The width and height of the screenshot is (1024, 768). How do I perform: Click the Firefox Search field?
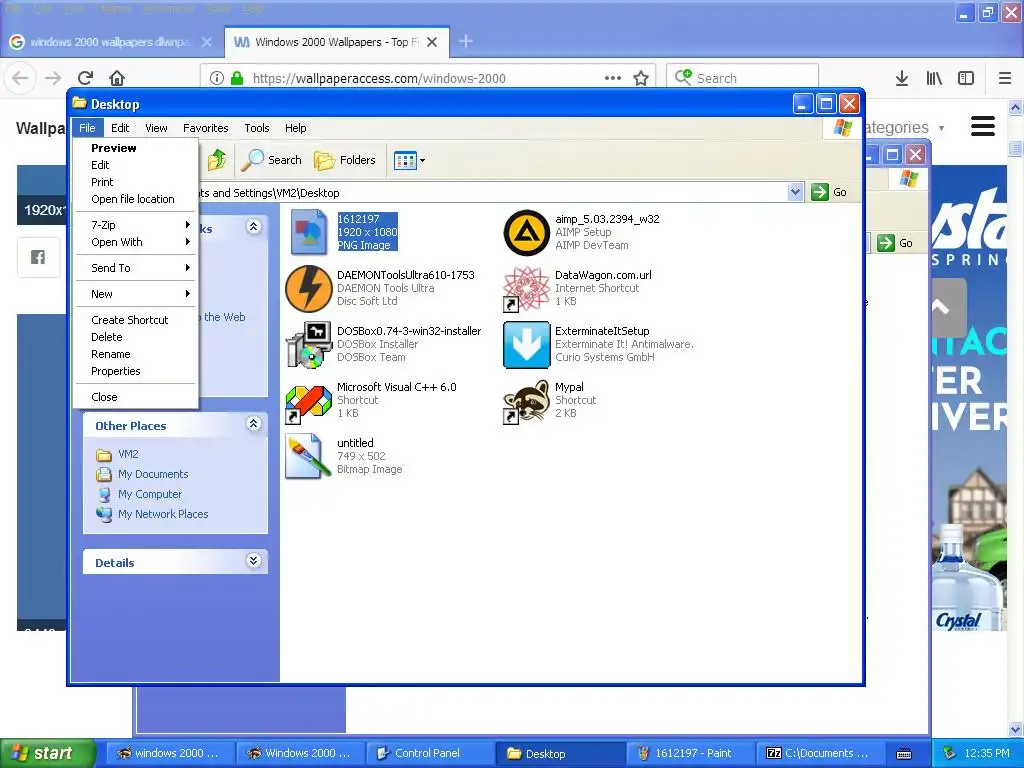coord(743,78)
